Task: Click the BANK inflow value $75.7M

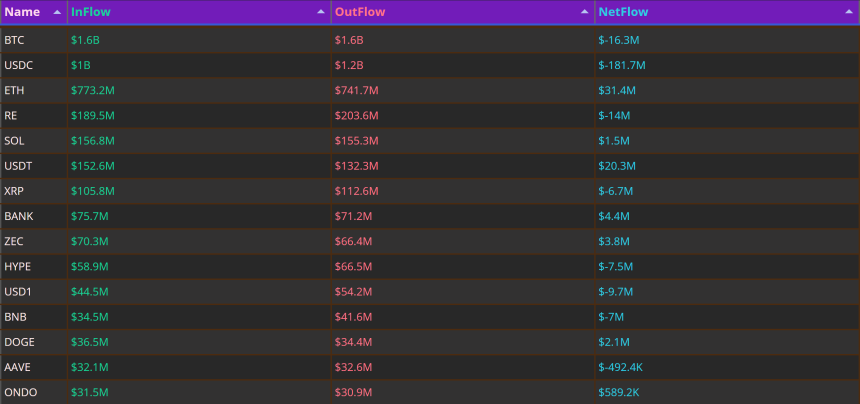Action: tap(90, 217)
